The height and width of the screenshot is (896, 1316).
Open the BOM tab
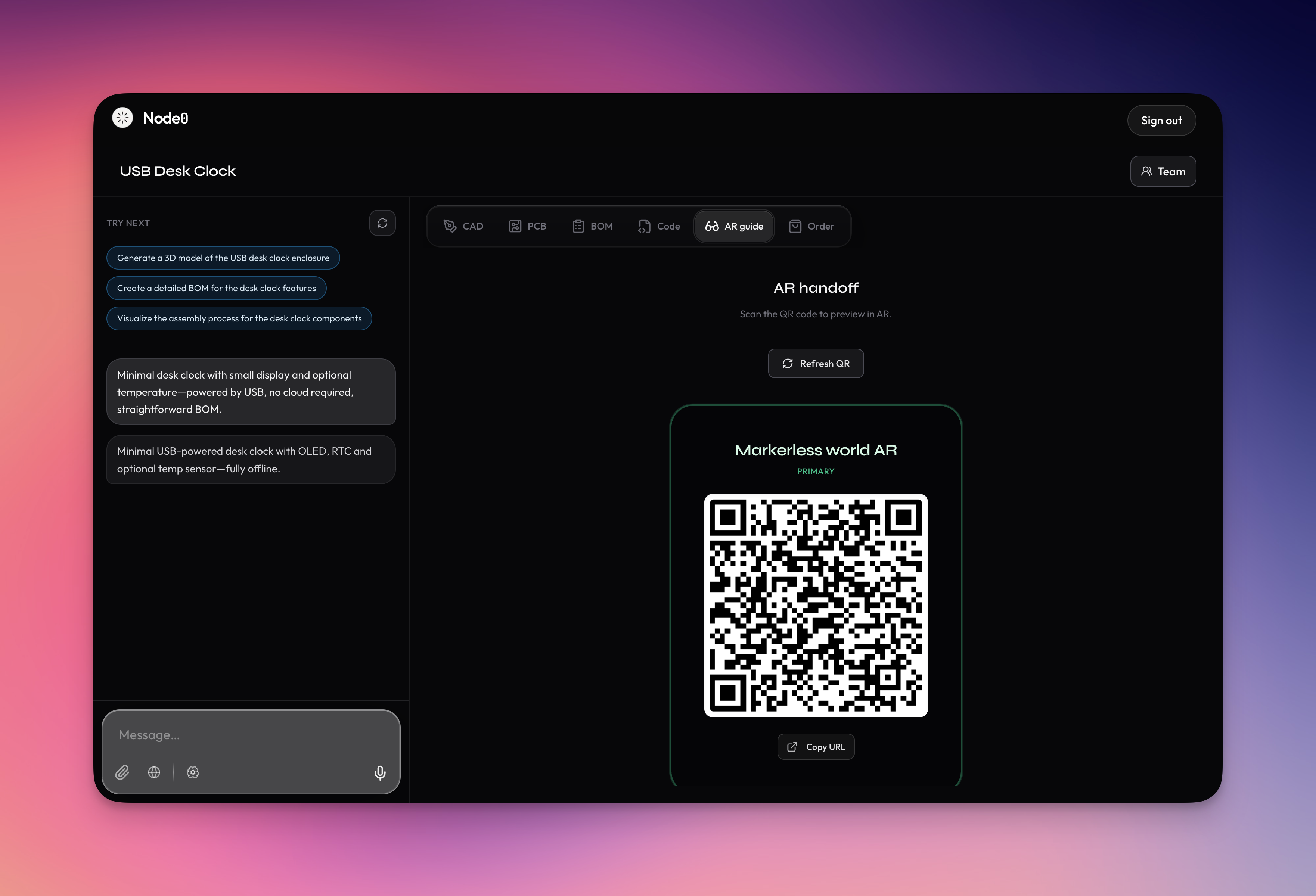point(592,226)
